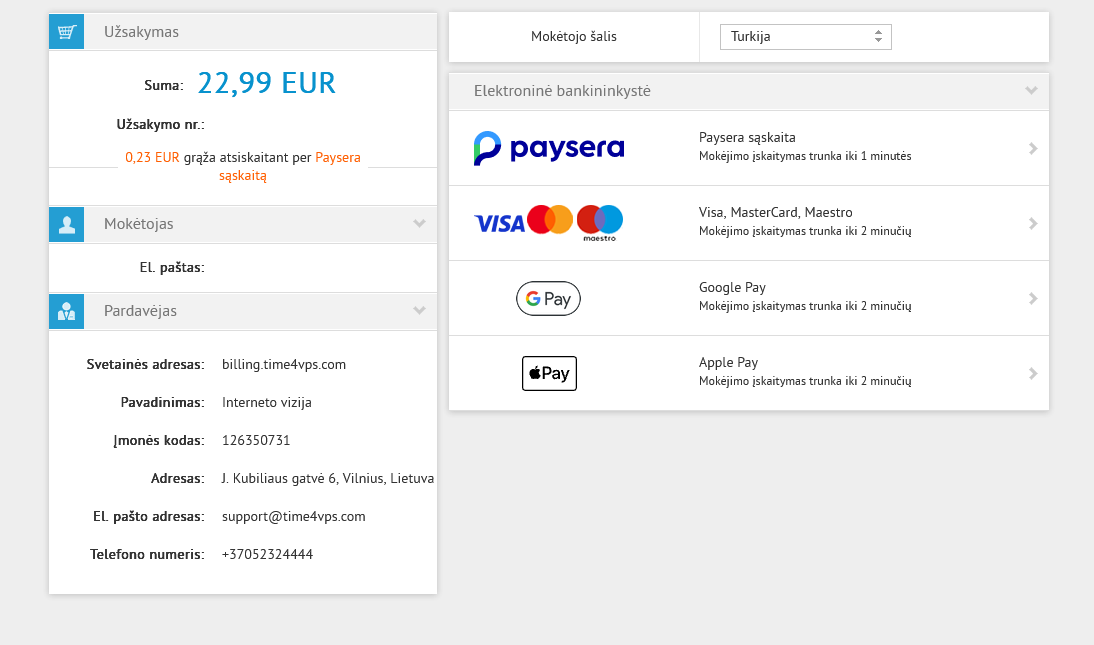Click phone number +37052324444

267,554
